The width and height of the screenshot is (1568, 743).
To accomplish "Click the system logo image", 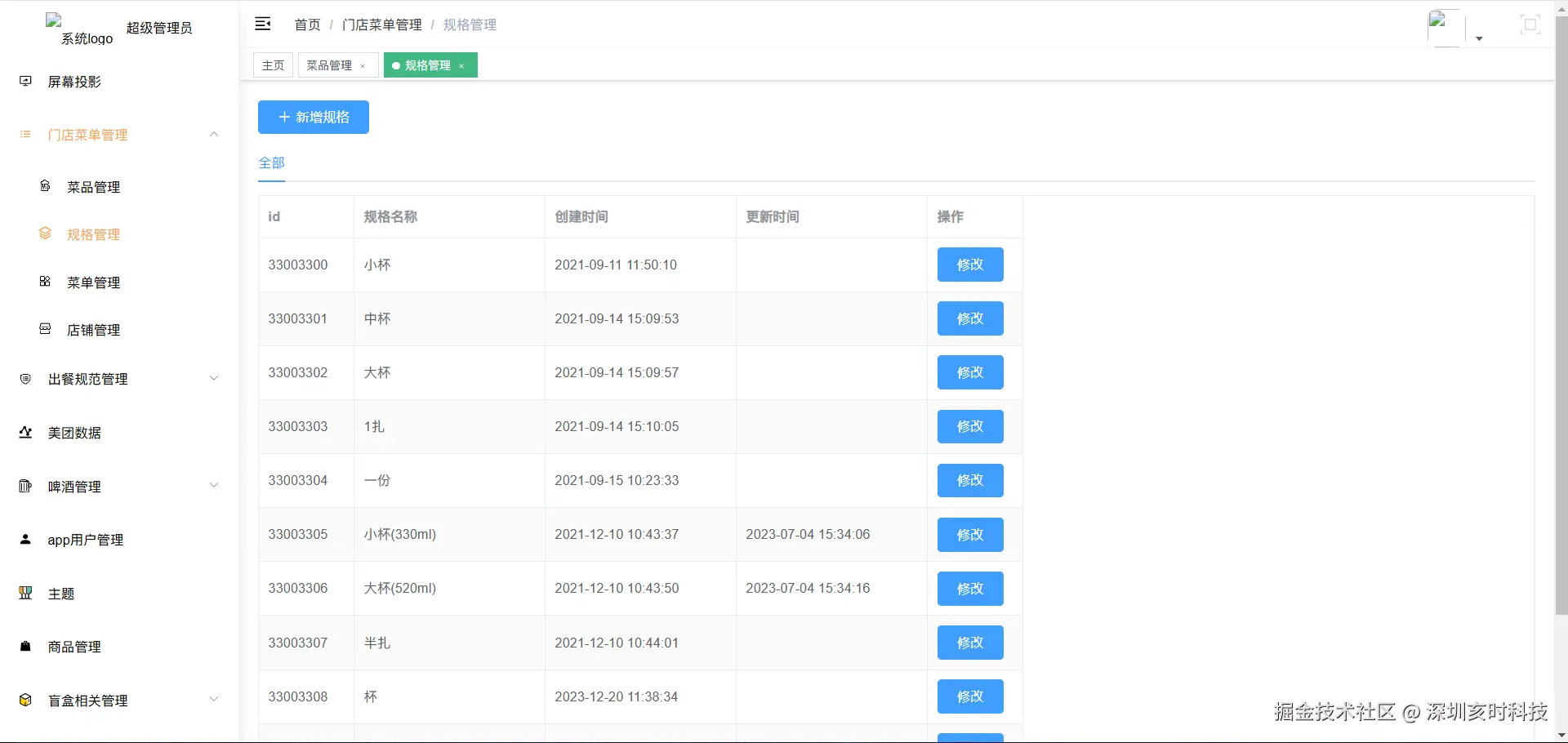I will point(80,29).
